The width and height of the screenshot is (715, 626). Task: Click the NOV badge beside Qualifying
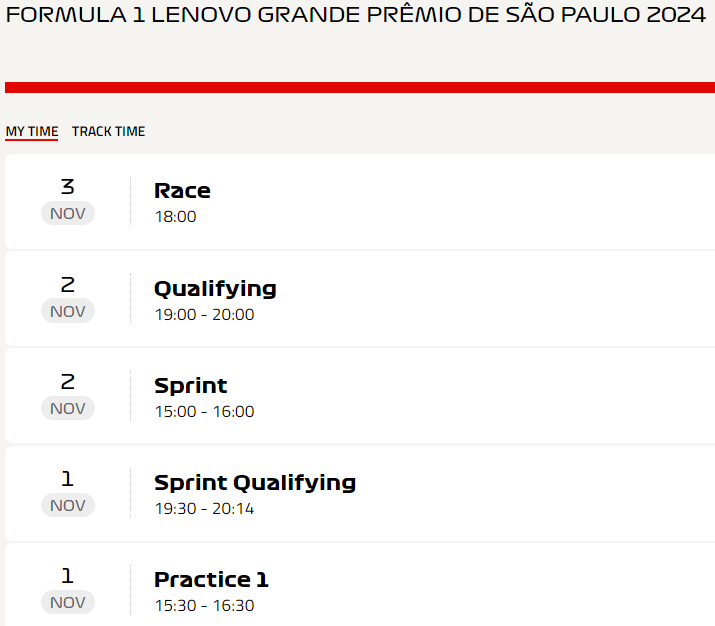68,311
